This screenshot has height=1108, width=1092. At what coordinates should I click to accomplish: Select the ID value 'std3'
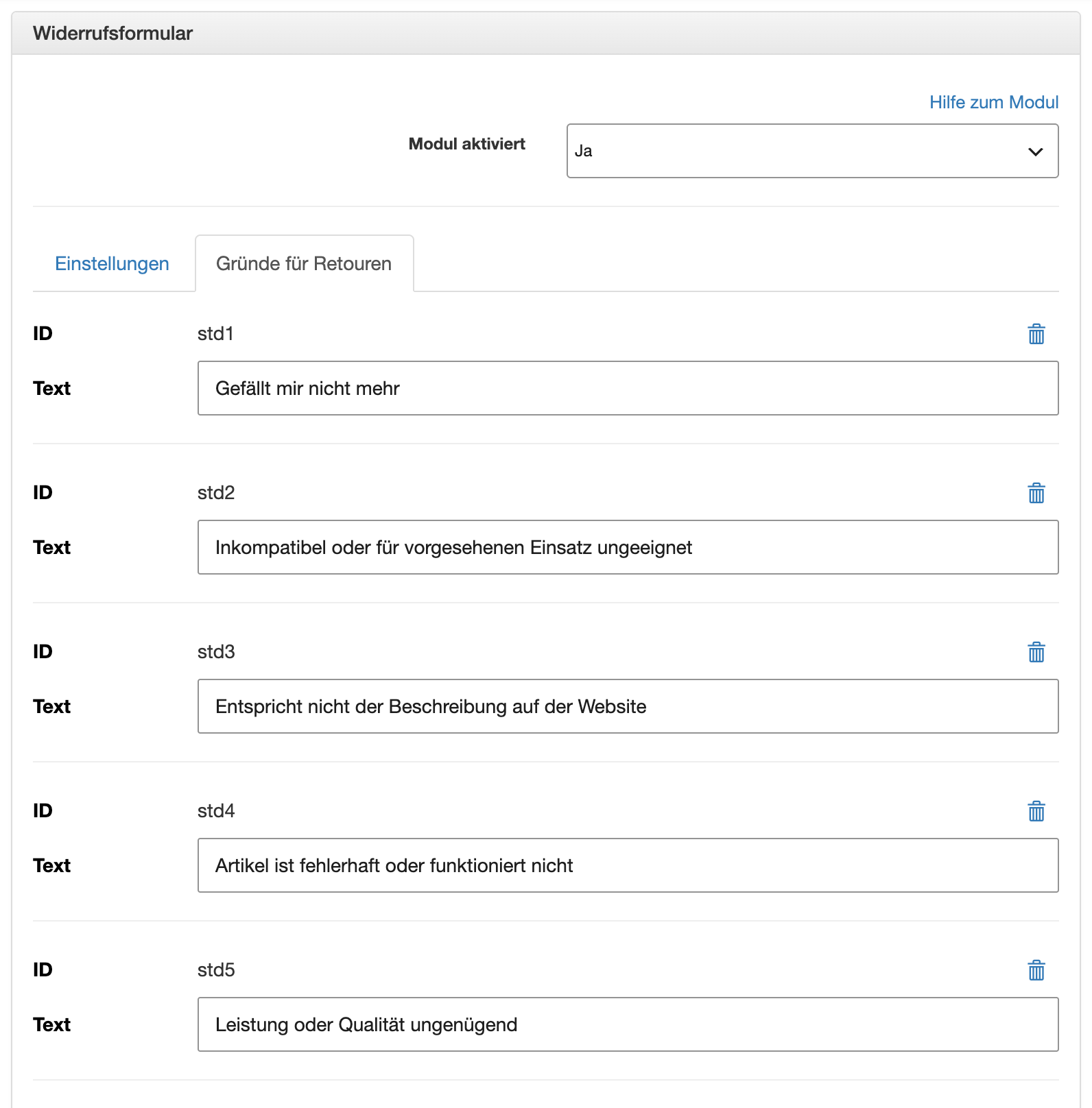click(216, 652)
